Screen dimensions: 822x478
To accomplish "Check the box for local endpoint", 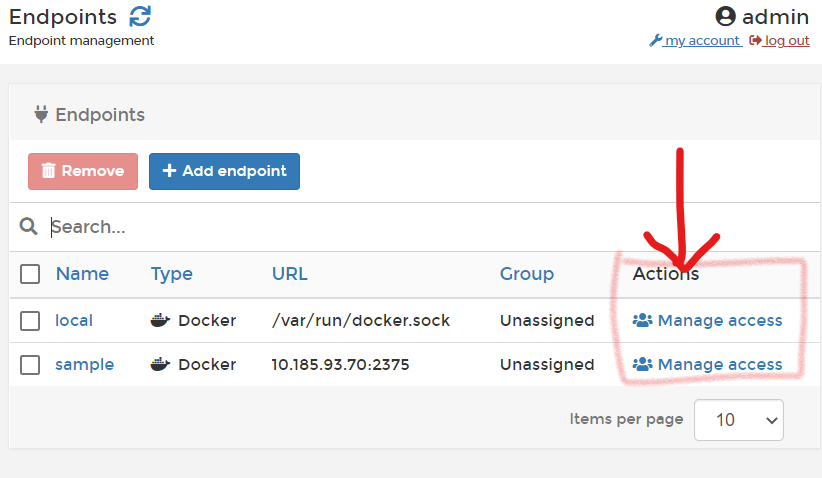I will pos(30,321).
